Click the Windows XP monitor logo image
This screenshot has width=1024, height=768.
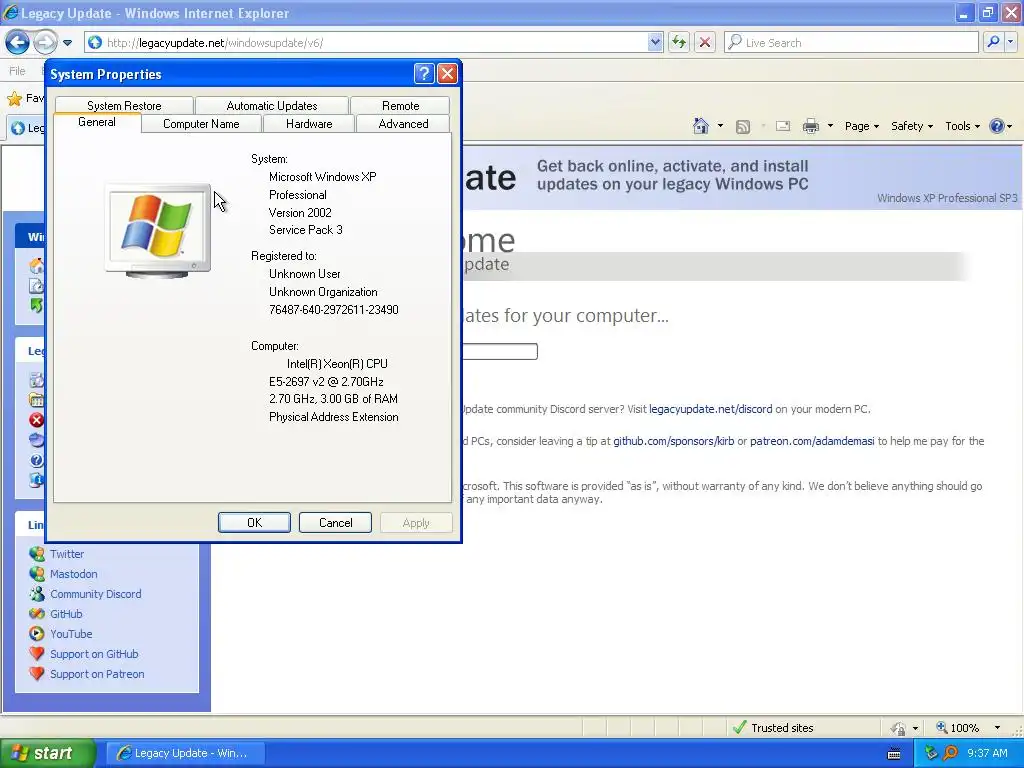[x=158, y=231]
